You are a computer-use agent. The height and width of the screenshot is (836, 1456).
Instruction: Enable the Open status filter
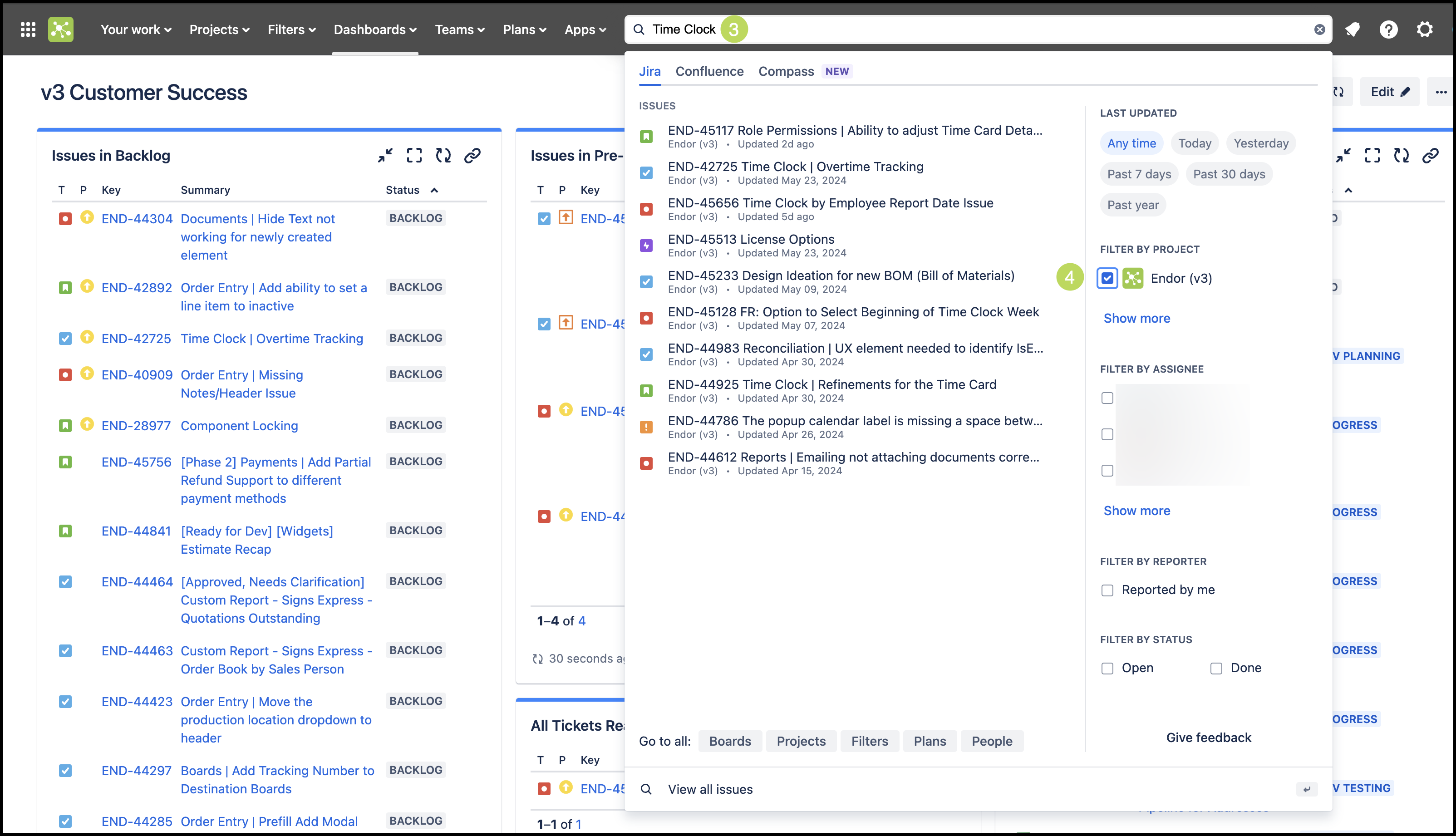1107,669
